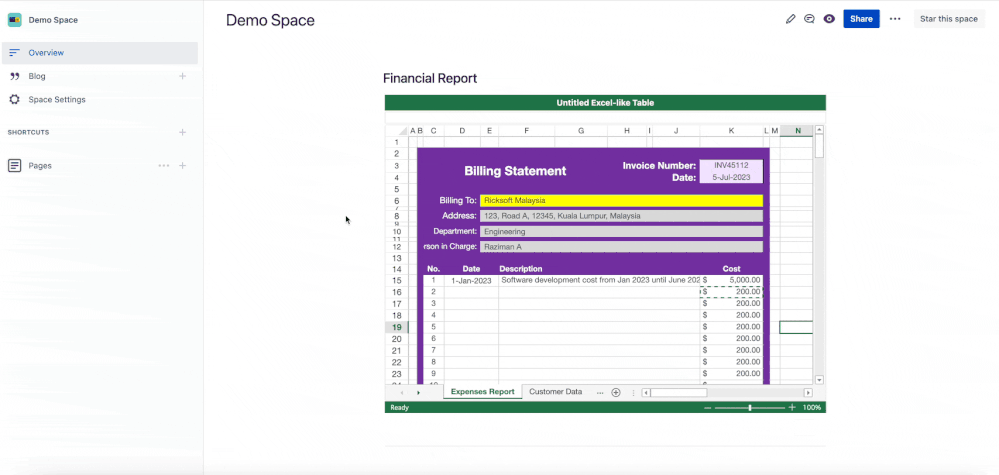Select the yellow Ricksoft Malaysia cell
This screenshot has height=475, width=999.
[621, 201]
